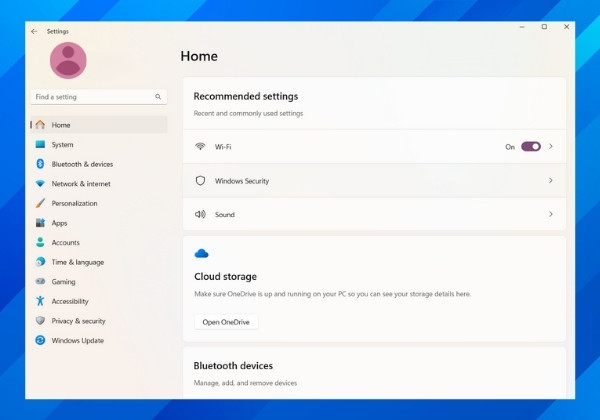Open Windows Security via chevron arrow

click(551, 181)
